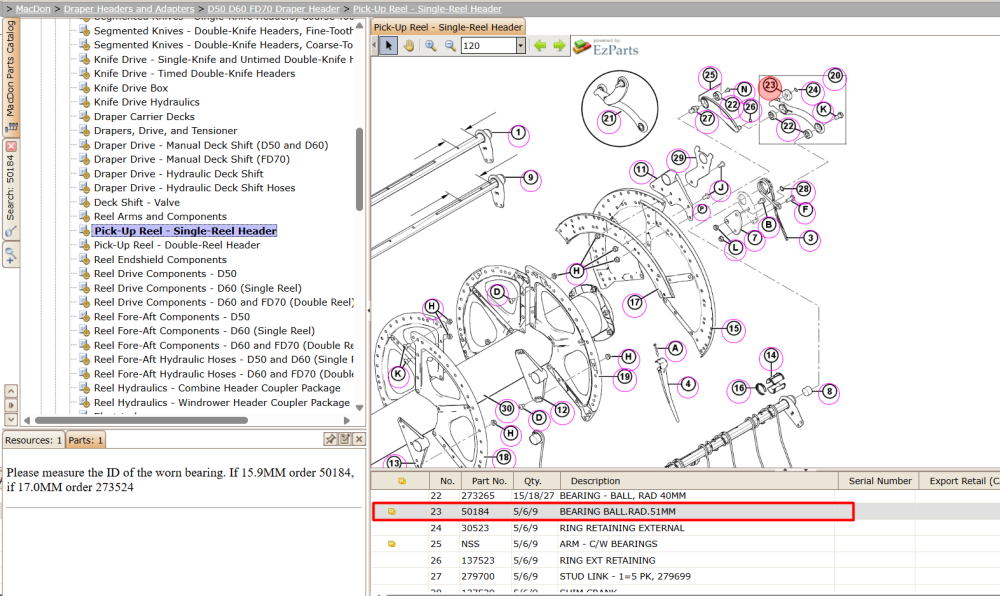The image size is (1000, 596).
Task: Click the Serial Number column header
Action: click(x=879, y=481)
